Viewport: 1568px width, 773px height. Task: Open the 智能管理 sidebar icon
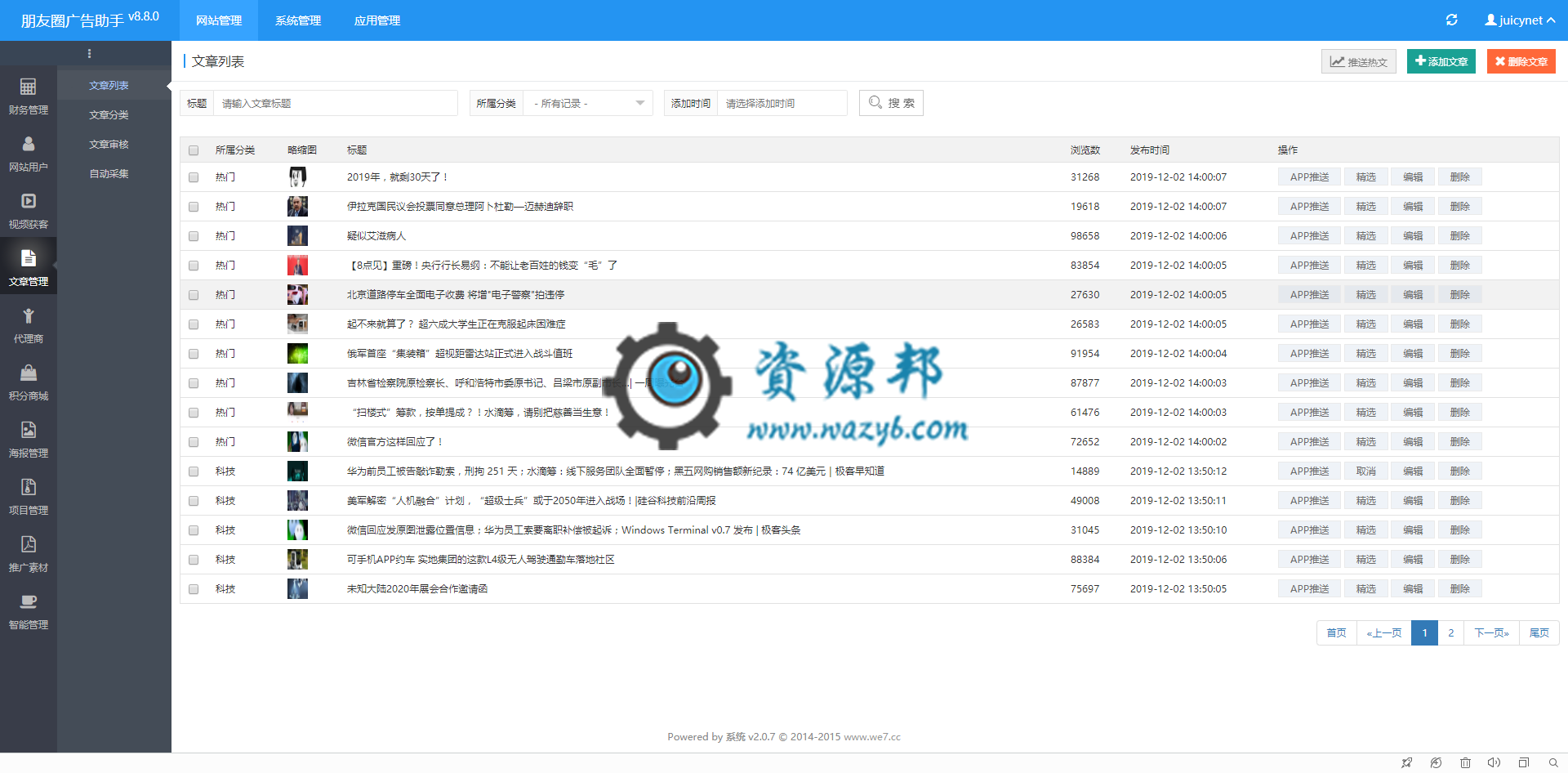tap(28, 602)
